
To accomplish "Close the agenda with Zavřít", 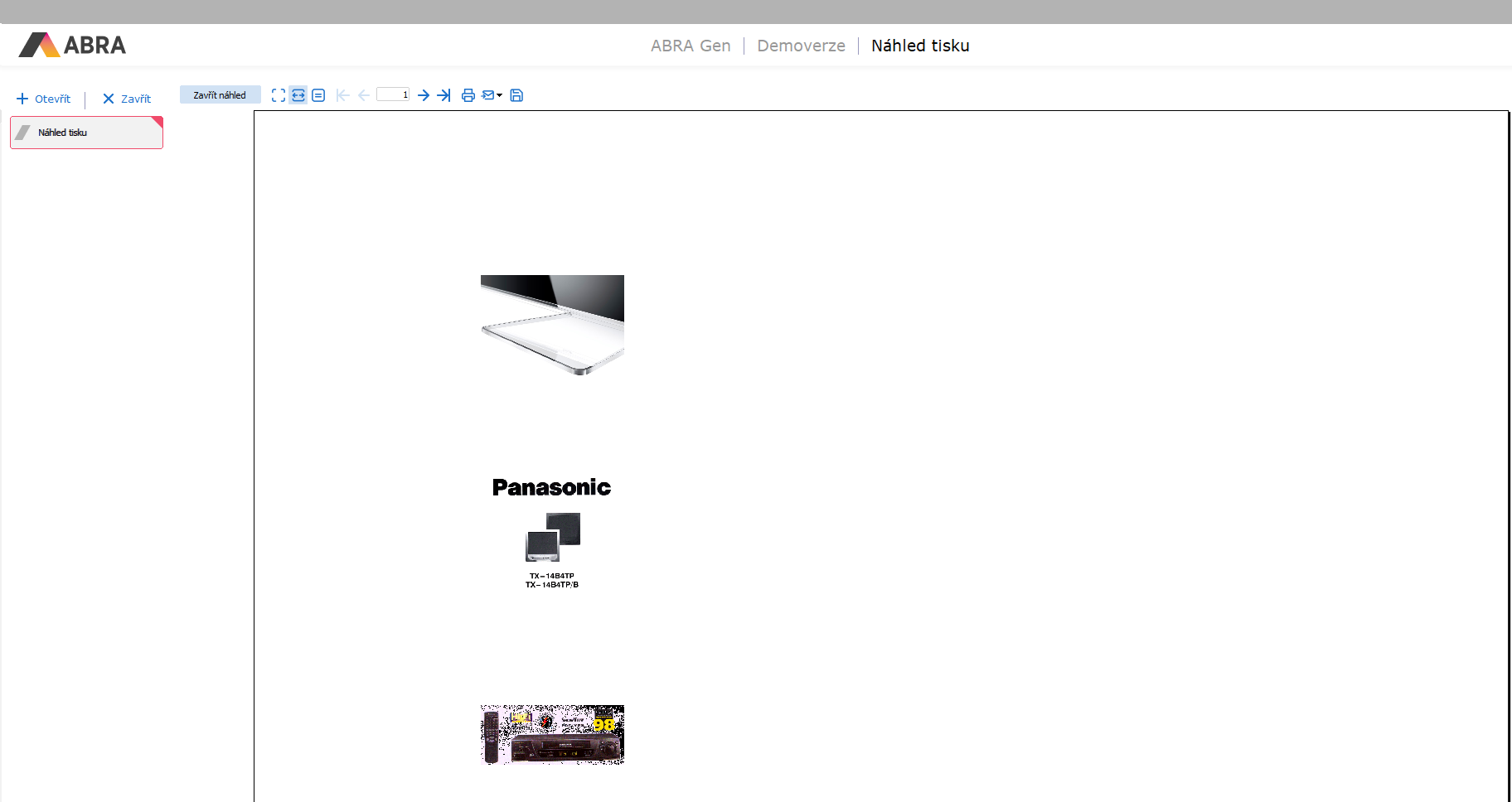I will pos(127,99).
